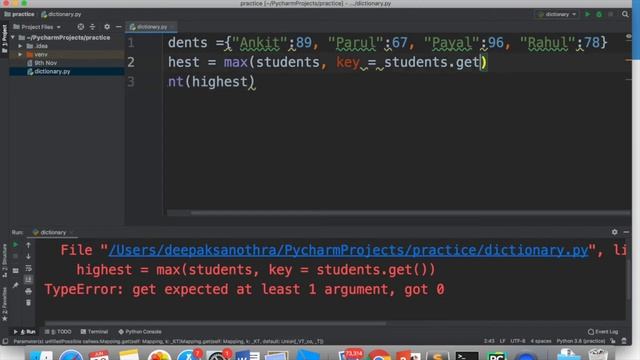Screen dimensions: 640x360
Task: Click the 4 spaces indent status widget
Action: coord(540,341)
